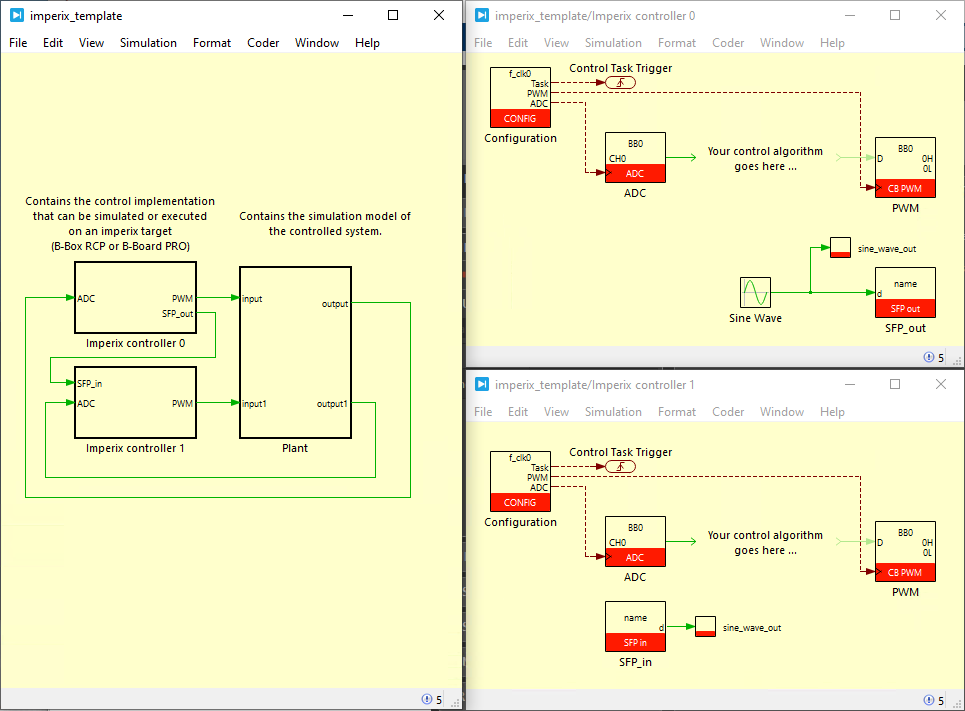Select the Sine Wave source block
The height and width of the screenshot is (711, 965).
[755, 292]
